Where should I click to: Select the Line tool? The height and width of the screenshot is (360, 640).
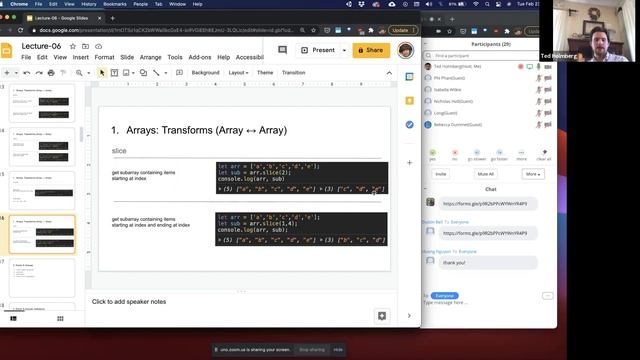click(x=156, y=73)
